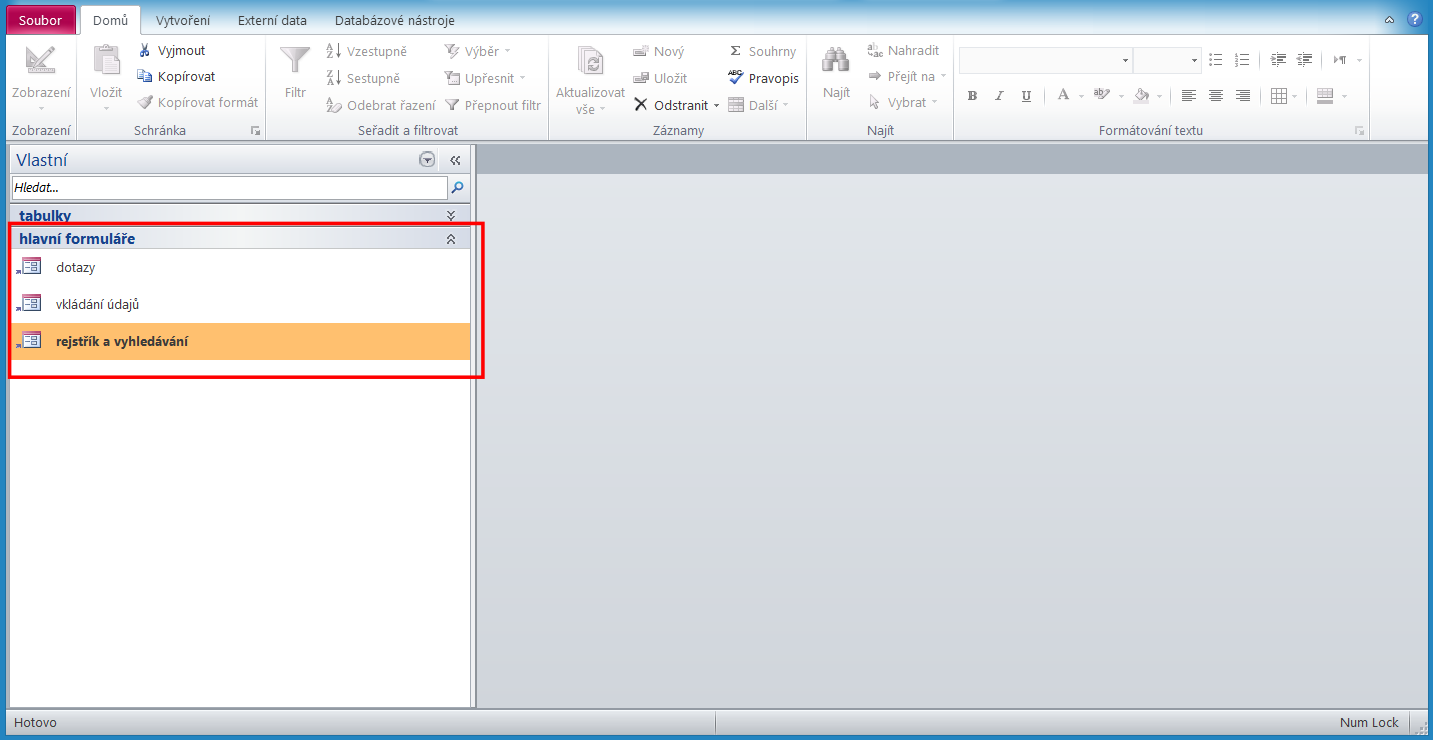Collapse the hlavní formuláře group

tap(450, 239)
